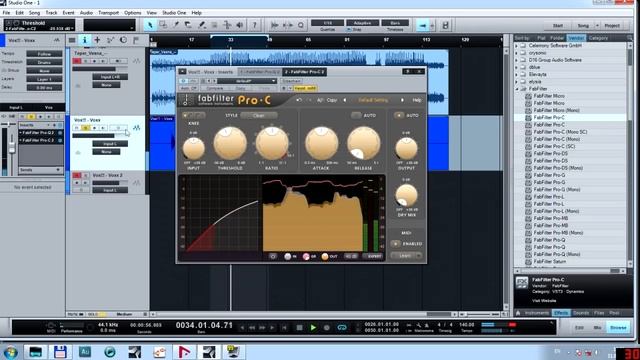Expand the Elevayta folder
This screenshot has width=640, height=360.
(x=517, y=74)
